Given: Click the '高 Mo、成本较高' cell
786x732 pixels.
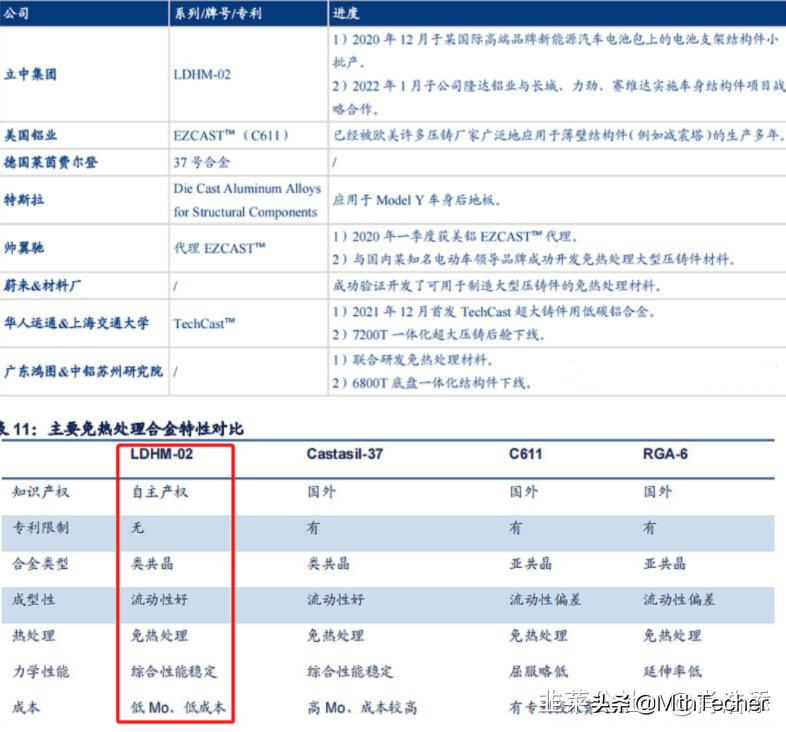Looking at the screenshot, I should click(x=362, y=707).
